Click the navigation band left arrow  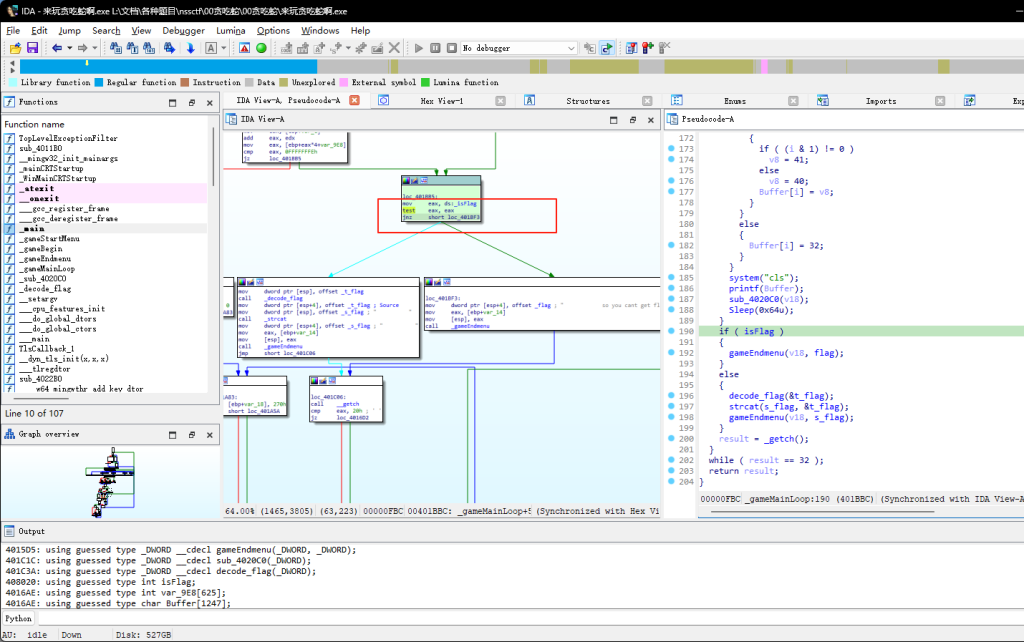(11, 63)
